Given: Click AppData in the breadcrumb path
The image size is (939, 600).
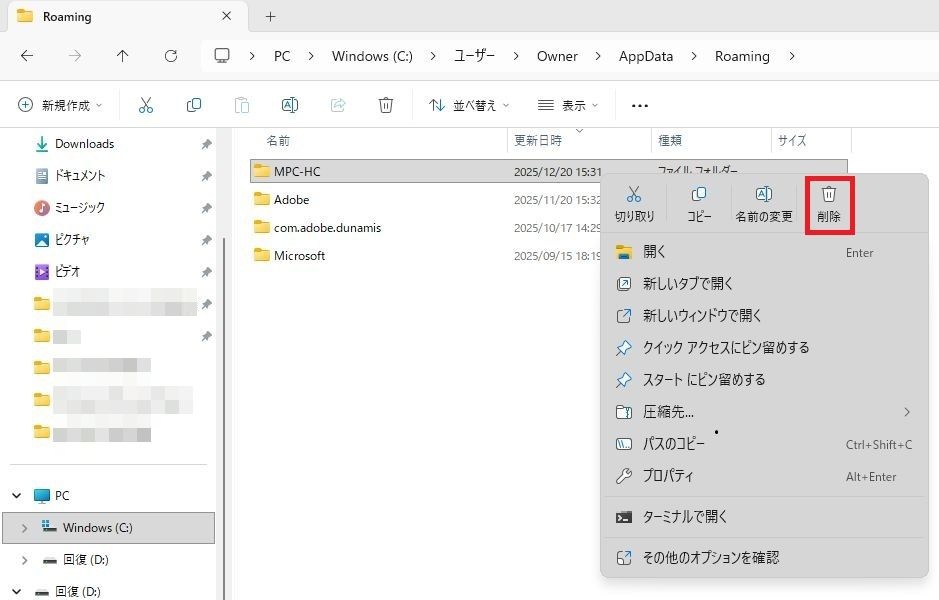Looking at the screenshot, I should (x=646, y=56).
